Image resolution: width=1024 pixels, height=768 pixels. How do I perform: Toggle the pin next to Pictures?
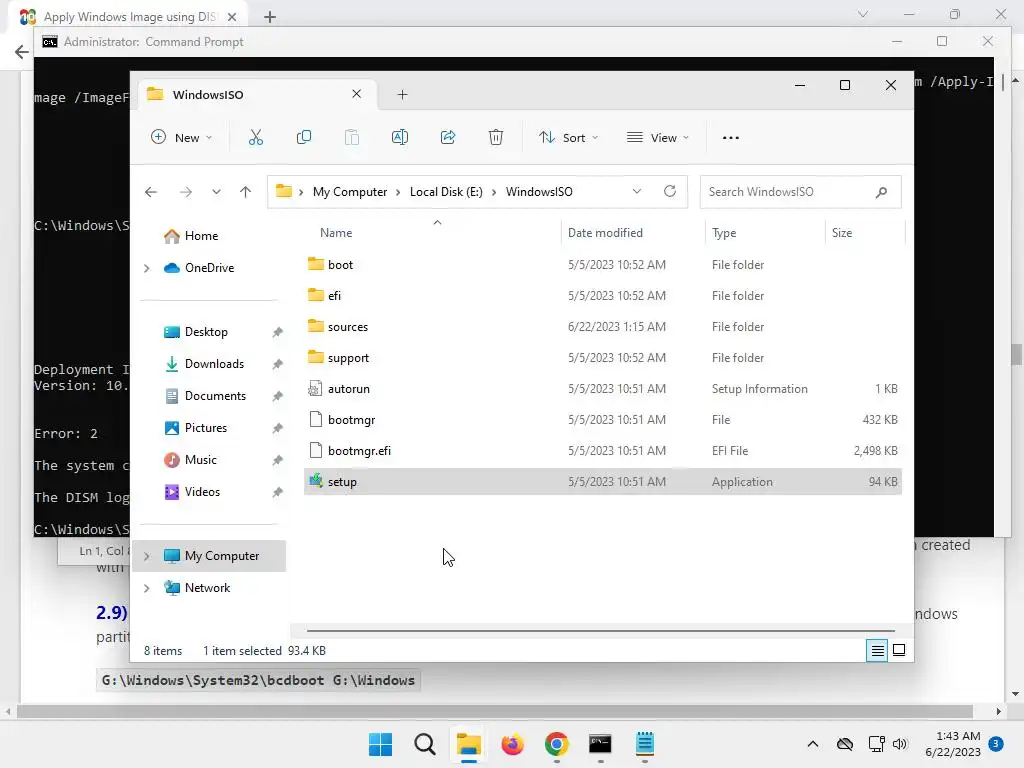[278, 428]
